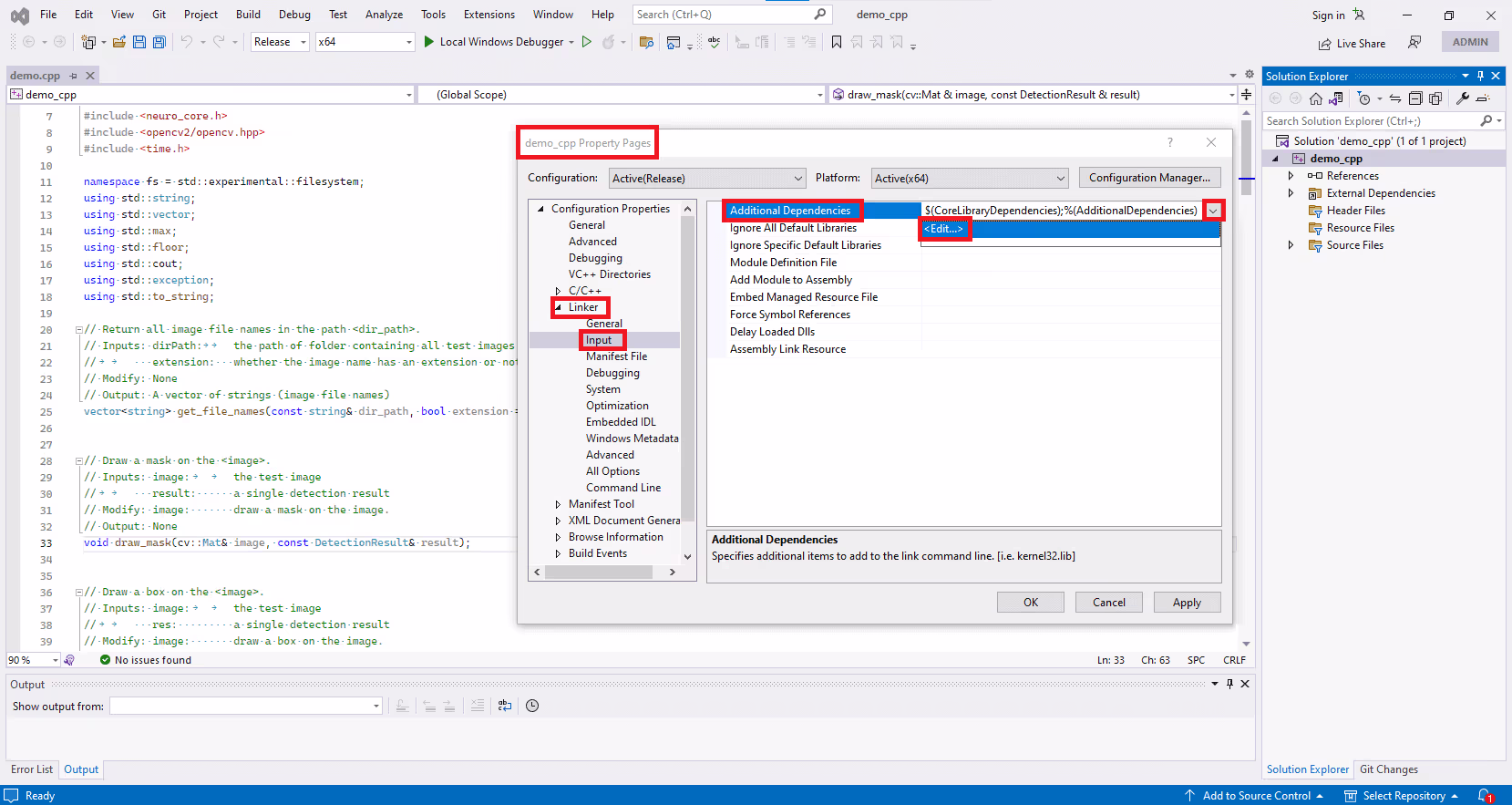Click Cancel in the Property Pages dialog

tap(1109, 603)
